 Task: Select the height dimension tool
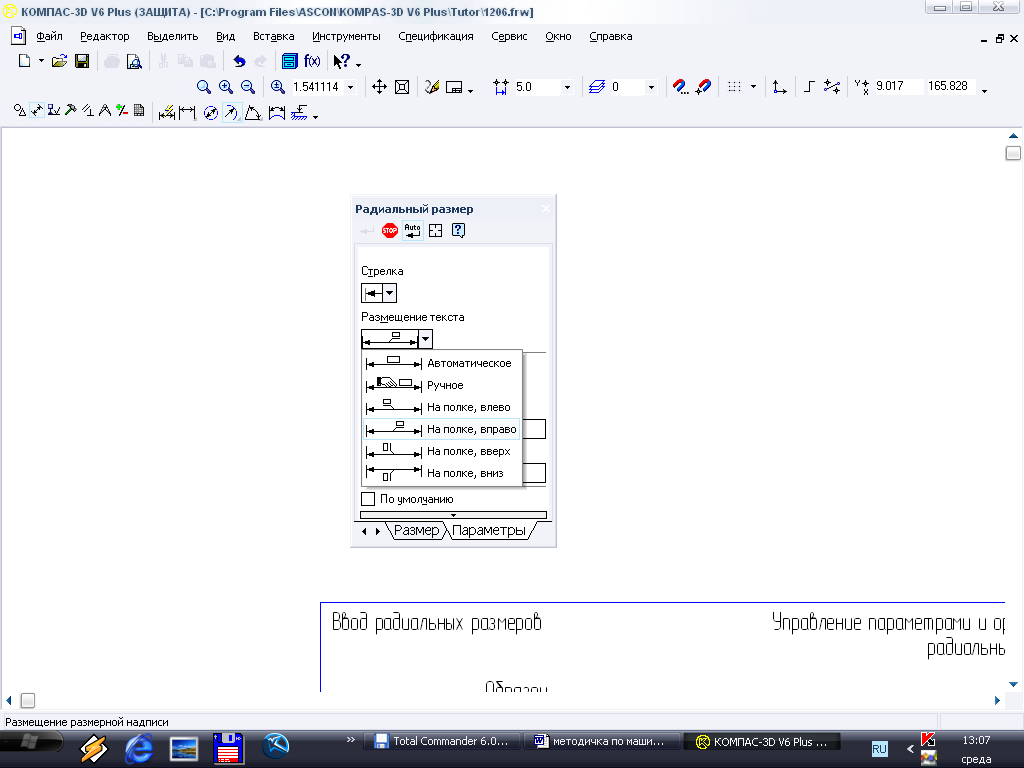click(300, 113)
